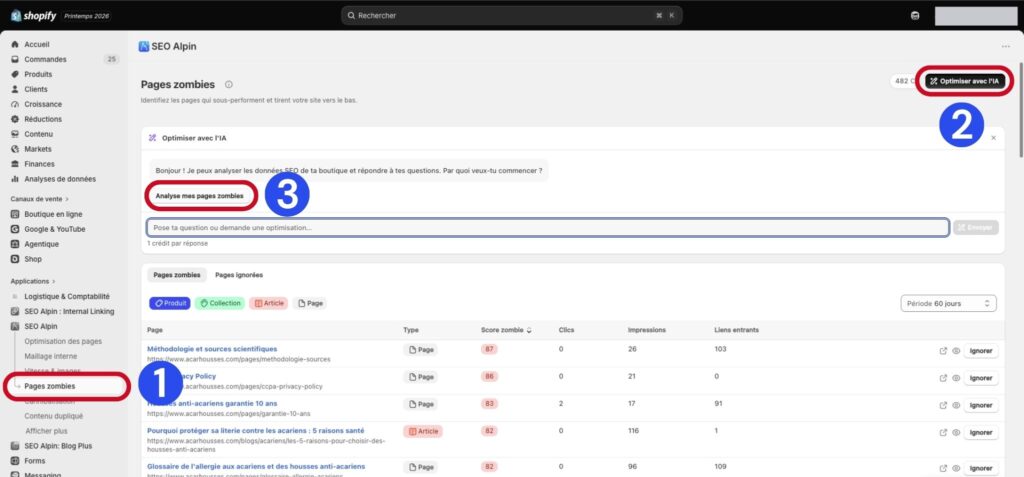Toggle the Collection filter chip
Screen dimensions: 1024x477
220,303
